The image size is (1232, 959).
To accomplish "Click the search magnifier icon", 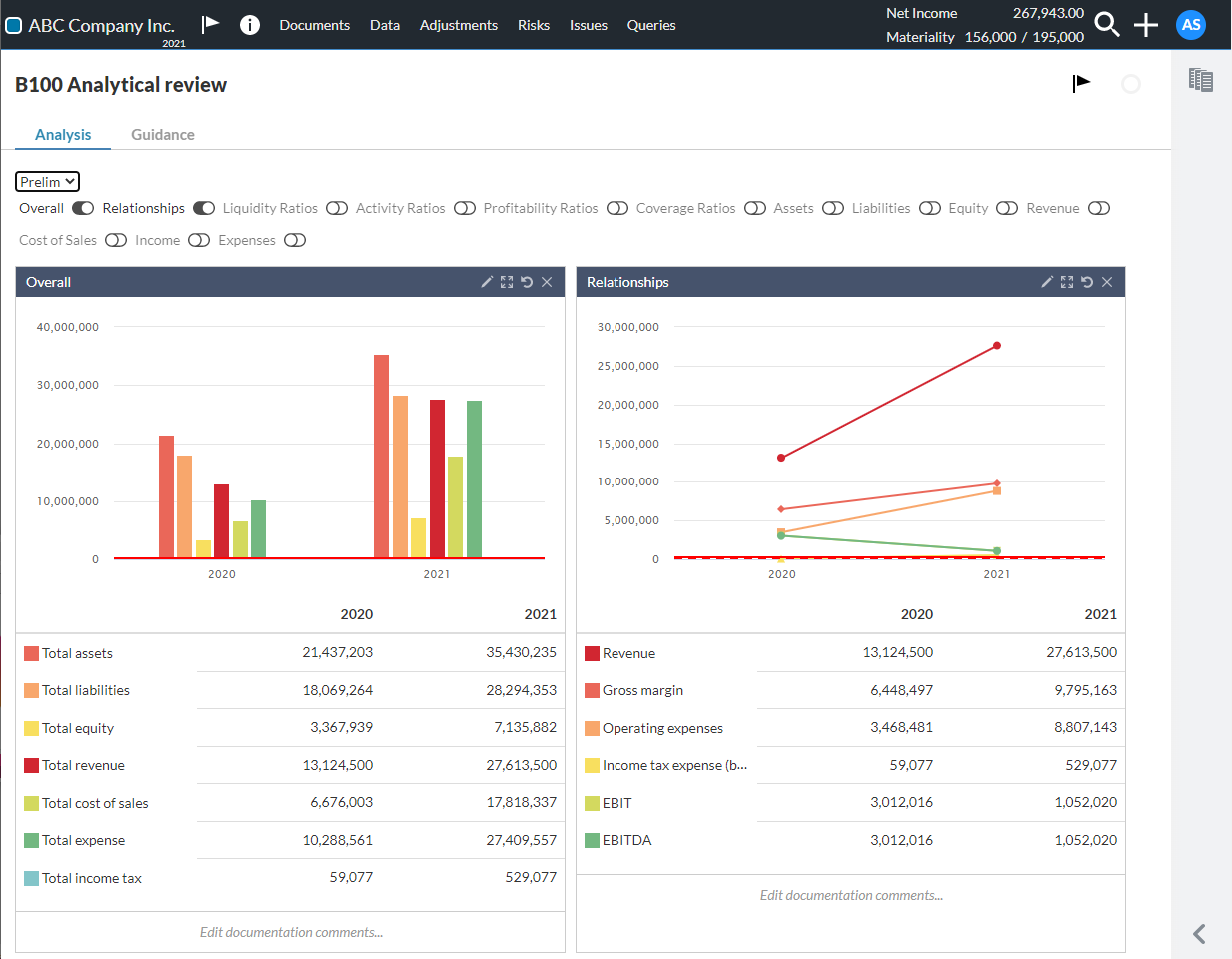I will coord(1106,25).
